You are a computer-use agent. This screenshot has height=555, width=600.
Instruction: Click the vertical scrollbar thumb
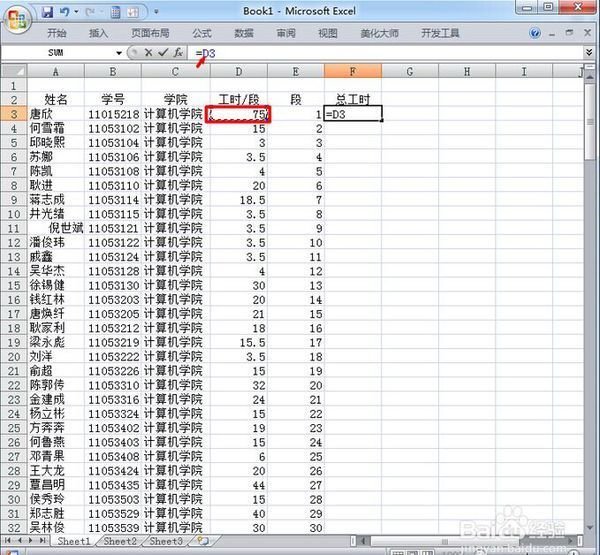[590, 122]
